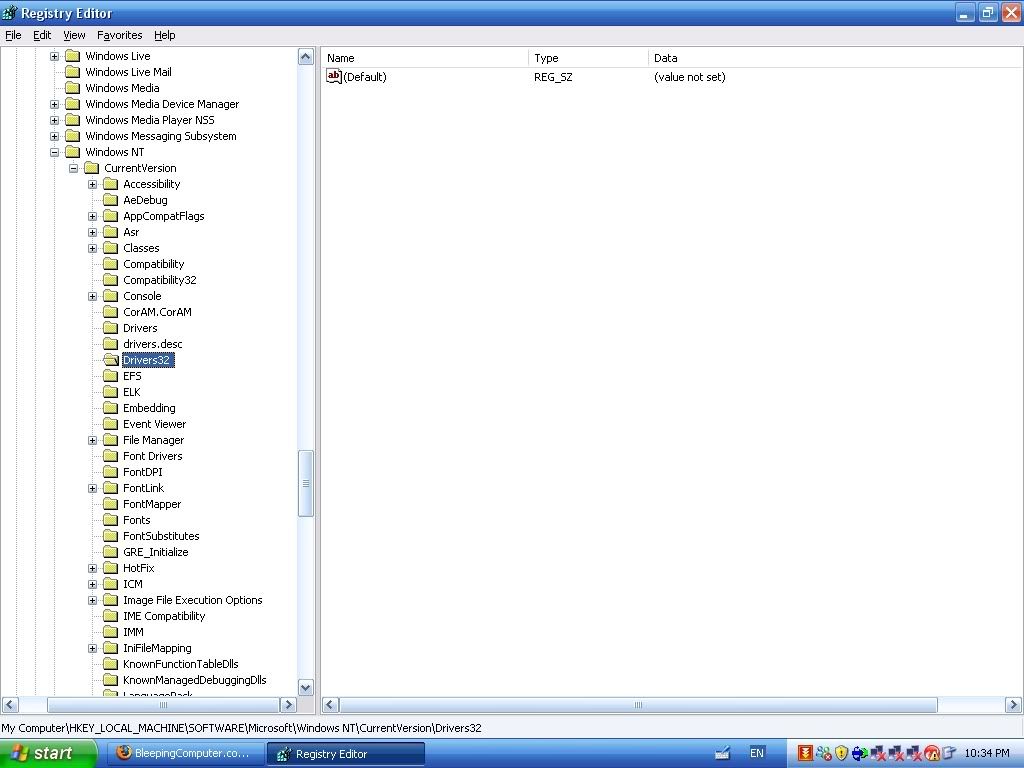Image resolution: width=1024 pixels, height=768 pixels.
Task: Click the tree pane scroll up arrow
Action: click(306, 57)
